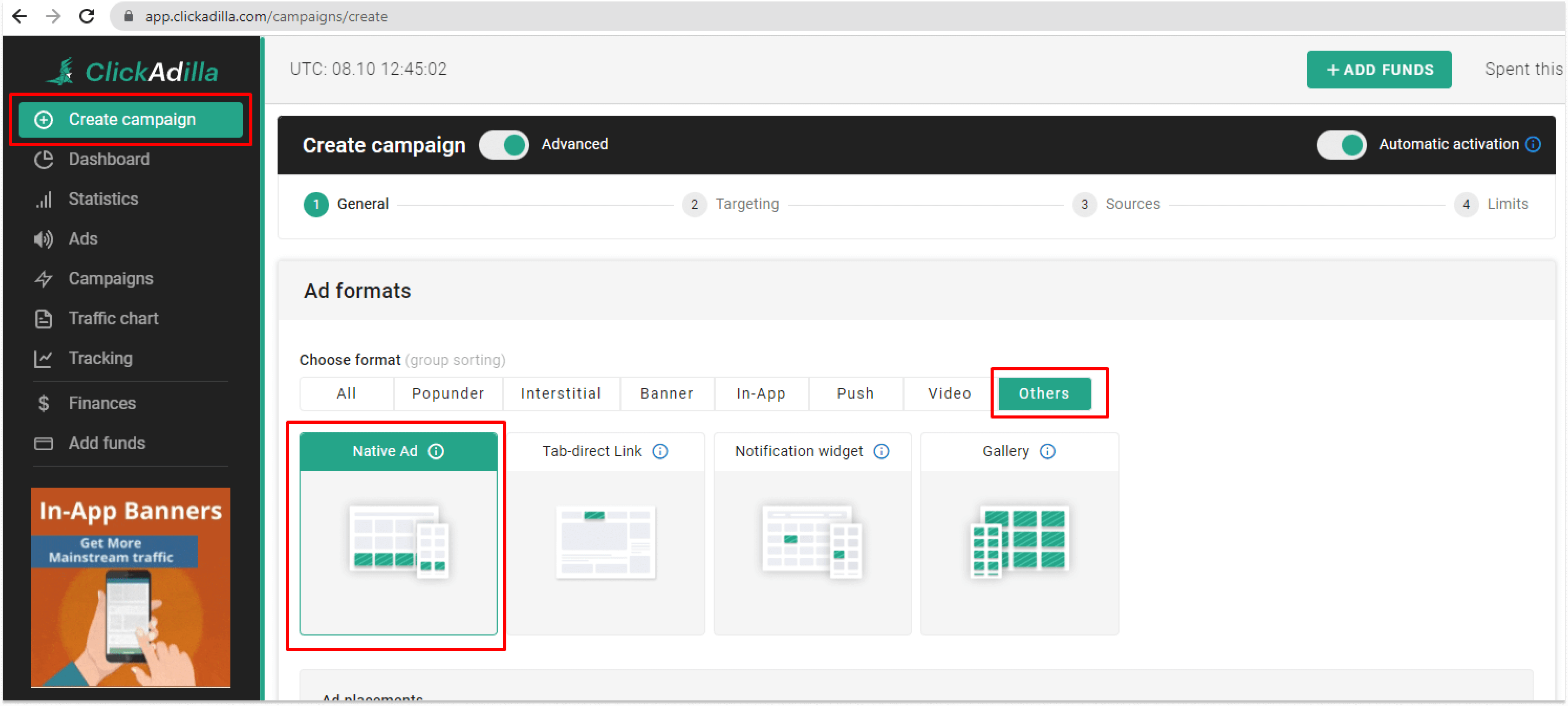This screenshot has width=1568, height=706.
Task: Open Traffic chart in sidebar
Action: coord(113,318)
